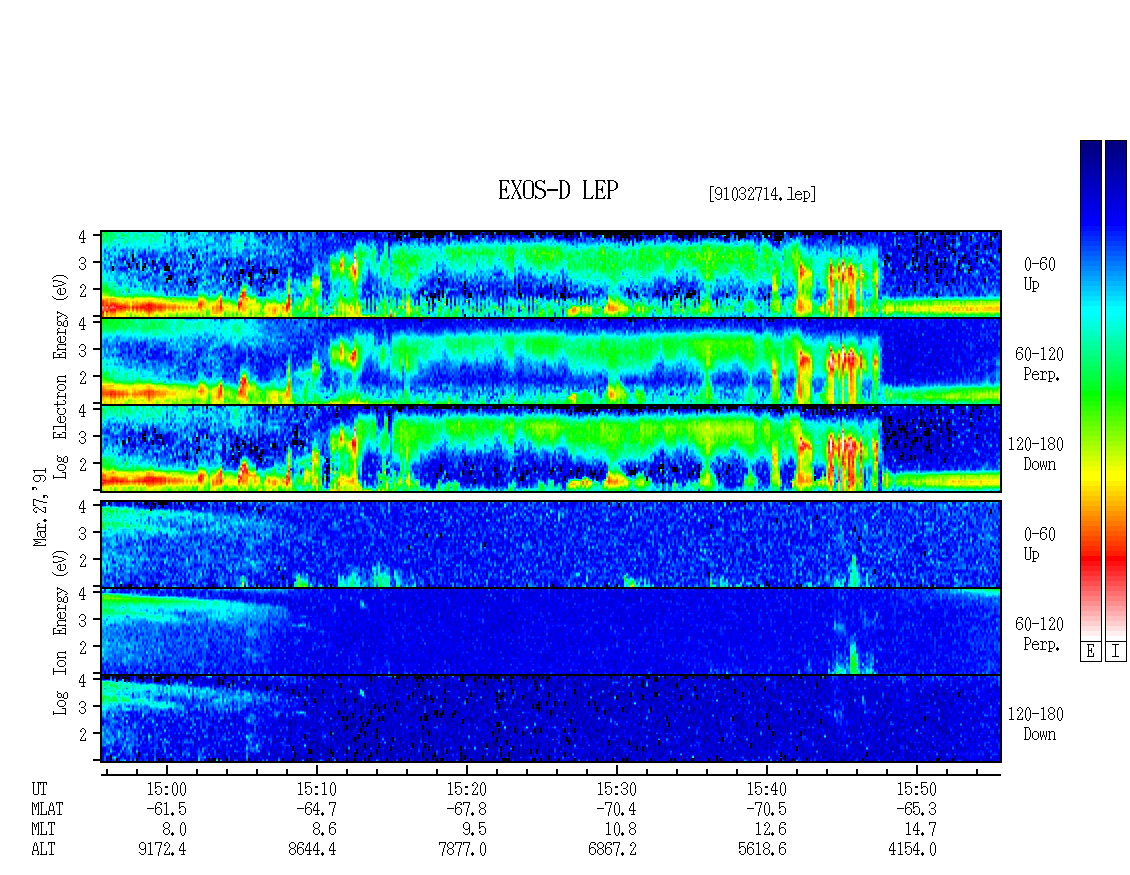
Task: Click the electron "0-60 Up" spectrogram panel
Action: click(x=551, y=274)
